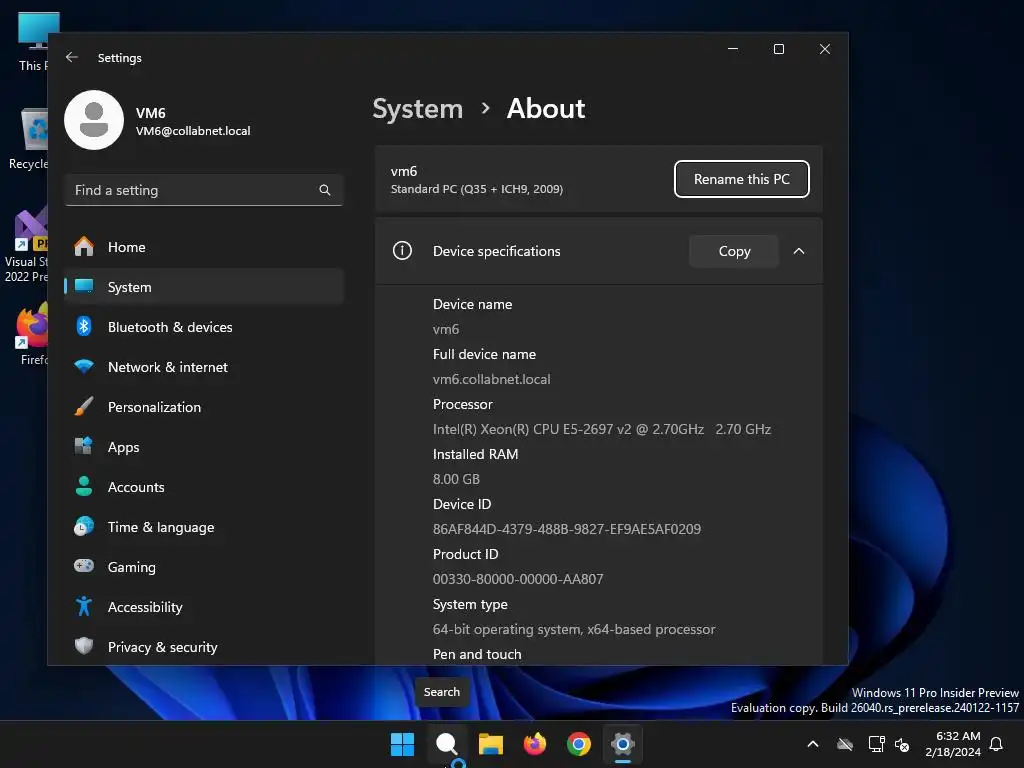The height and width of the screenshot is (768, 1024).
Task: Open the Windows Start menu
Action: (x=402, y=744)
